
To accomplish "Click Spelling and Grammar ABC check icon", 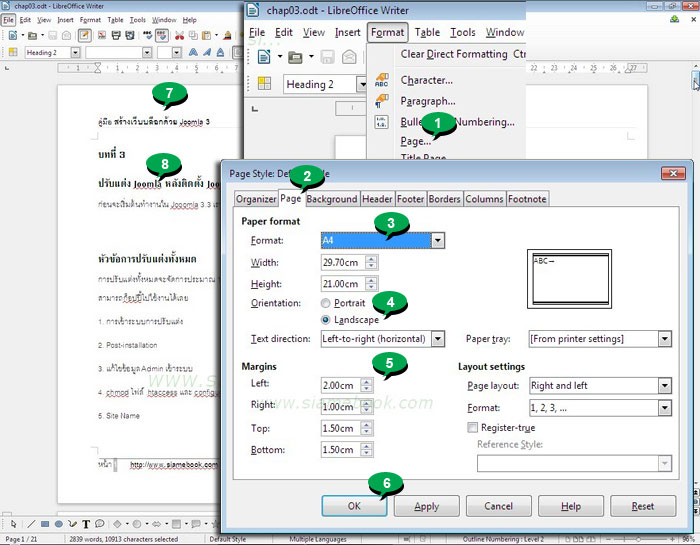I will point(147,35).
